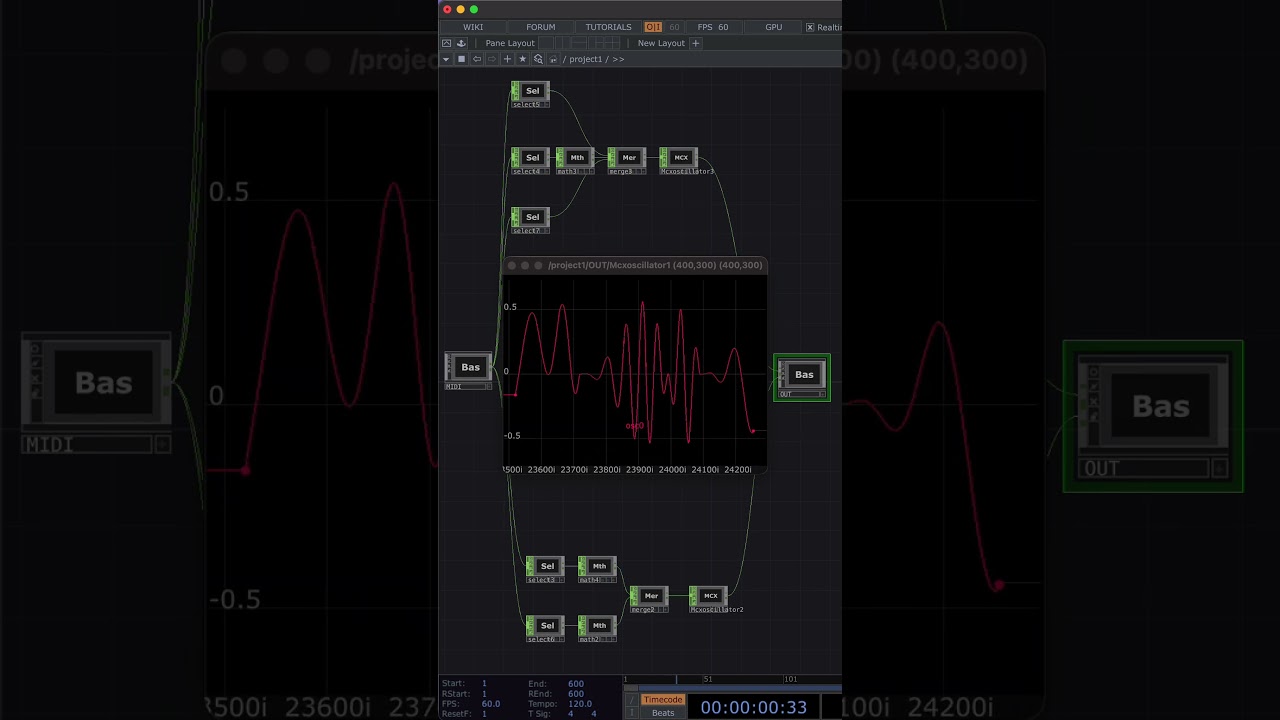Image resolution: width=1280 pixels, height=720 pixels.
Task: Click the FPS value 60.0 field
Action: (491, 704)
